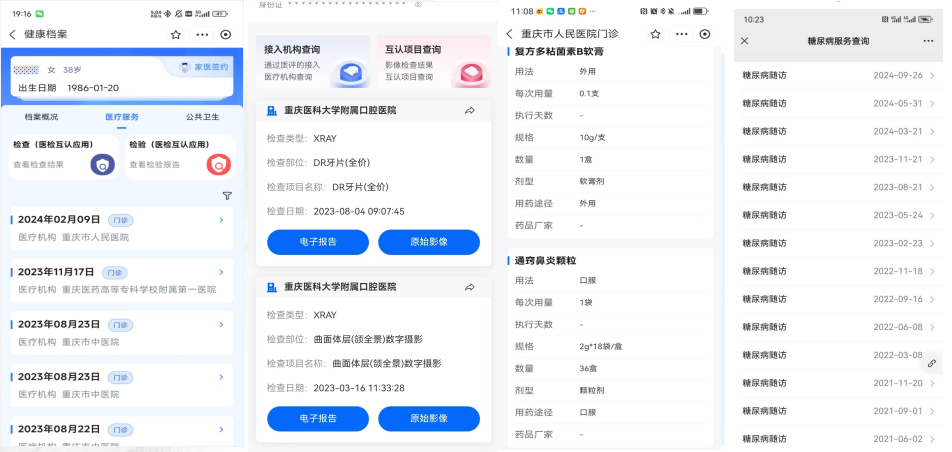Tap back arrow beside 健康档案 title
952x452 pixels.
(x=12, y=34)
